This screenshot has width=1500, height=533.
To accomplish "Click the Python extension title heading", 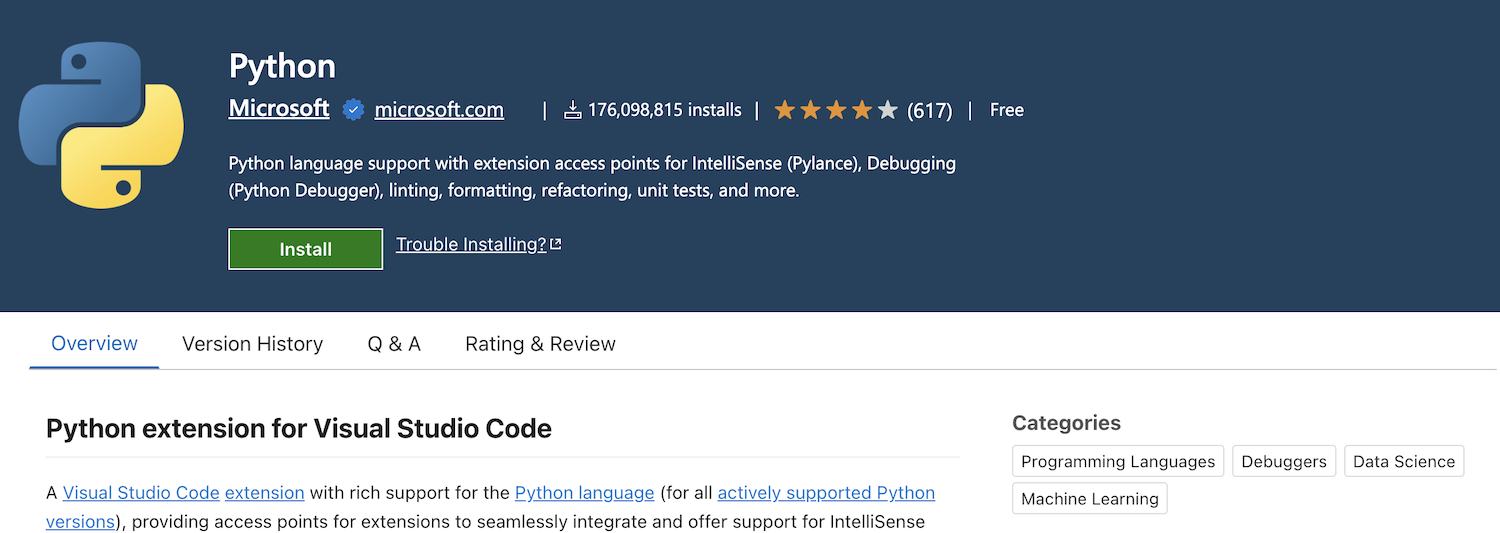I will [x=282, y=66].
